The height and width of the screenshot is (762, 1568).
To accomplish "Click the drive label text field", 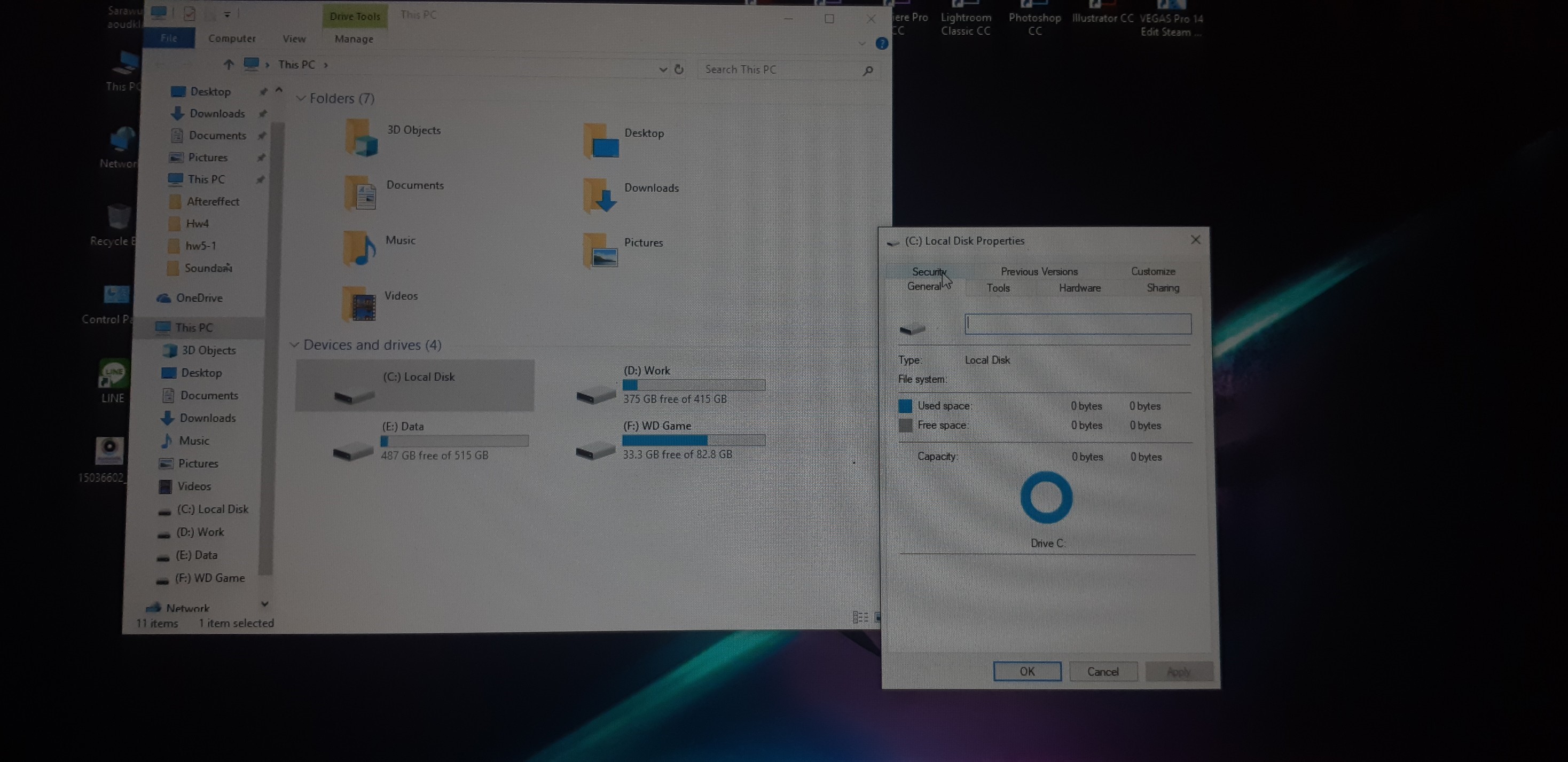I will point(1077,324).
